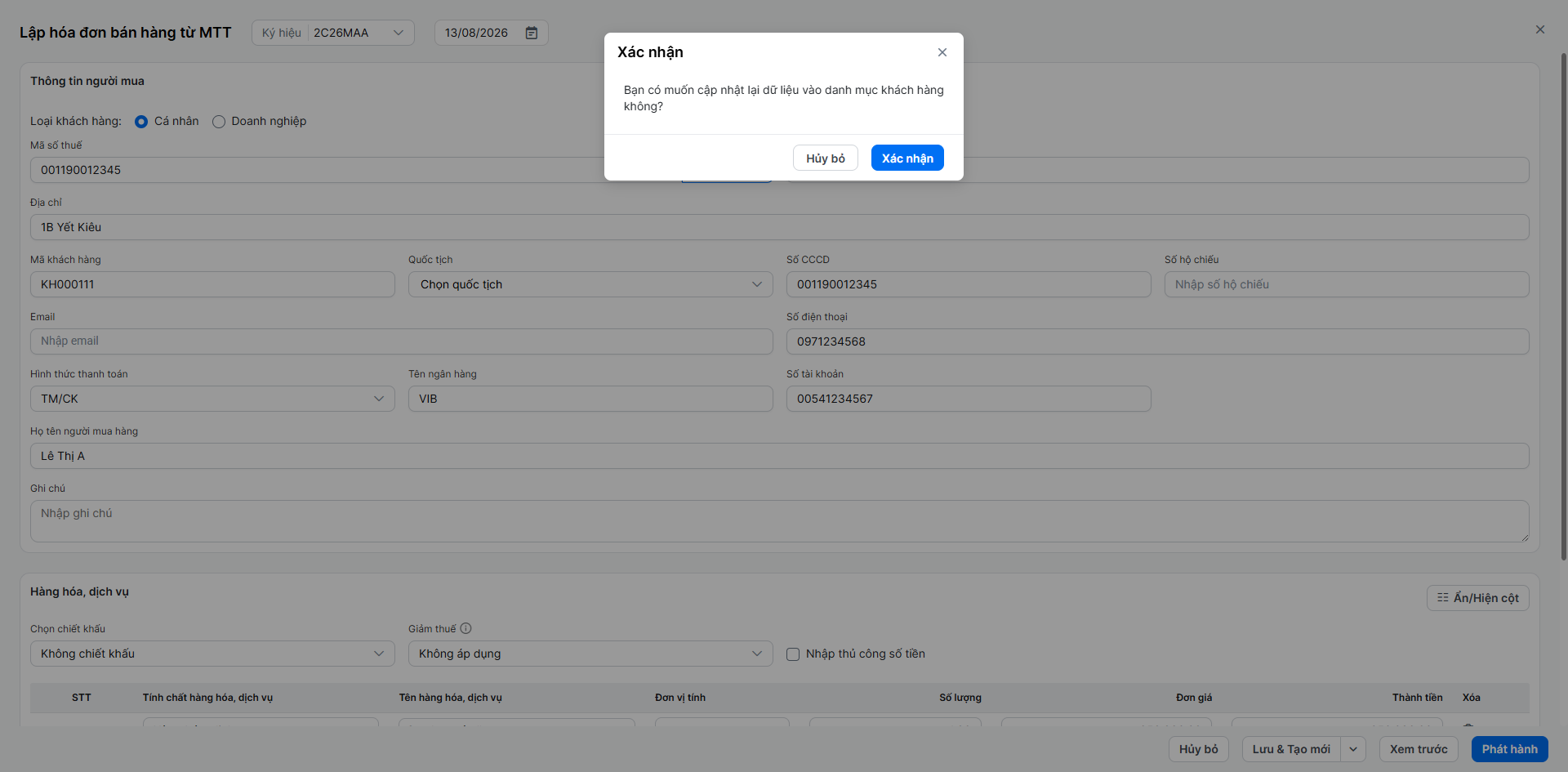
Task: Open Hình thức thanh toán dropdown TM/CK
Action: point(212,399)
